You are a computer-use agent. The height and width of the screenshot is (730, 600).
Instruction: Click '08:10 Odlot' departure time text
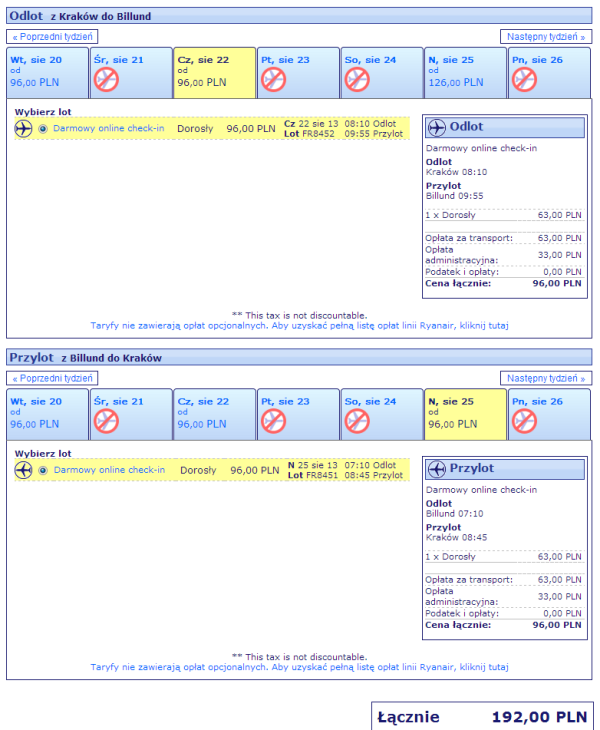click(370, 124)
